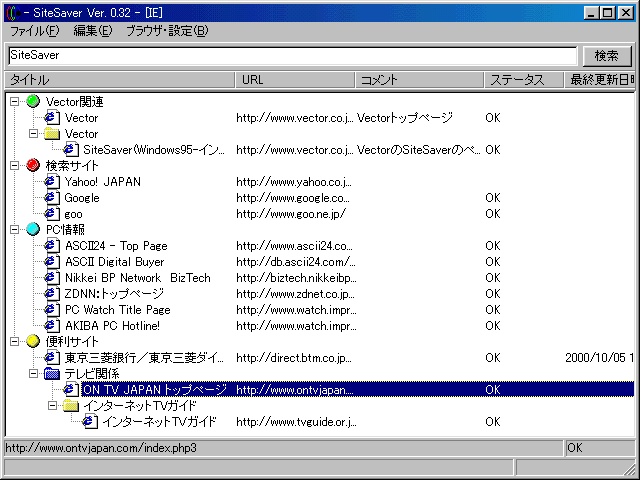Select the Yahoo! JAPAN row title
This screenshot has width=640, height=480.
click(102, 182)
